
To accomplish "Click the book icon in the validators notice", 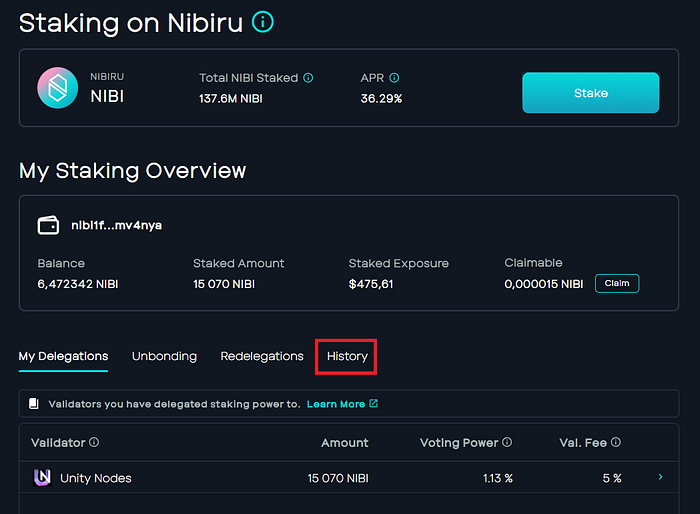I will point(34,404).
